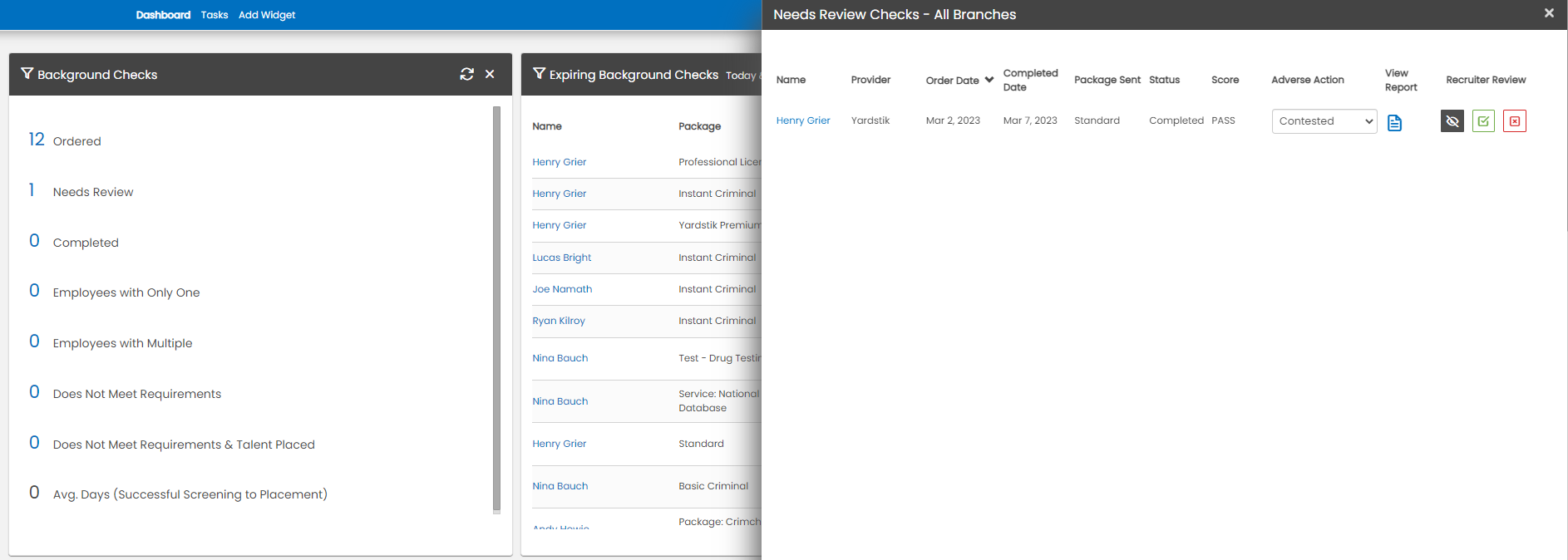Open Nina Bauch with National Database service
The width and height of the screenshot is (1568, 560).
pyautogui.click(x=560, y=401)
